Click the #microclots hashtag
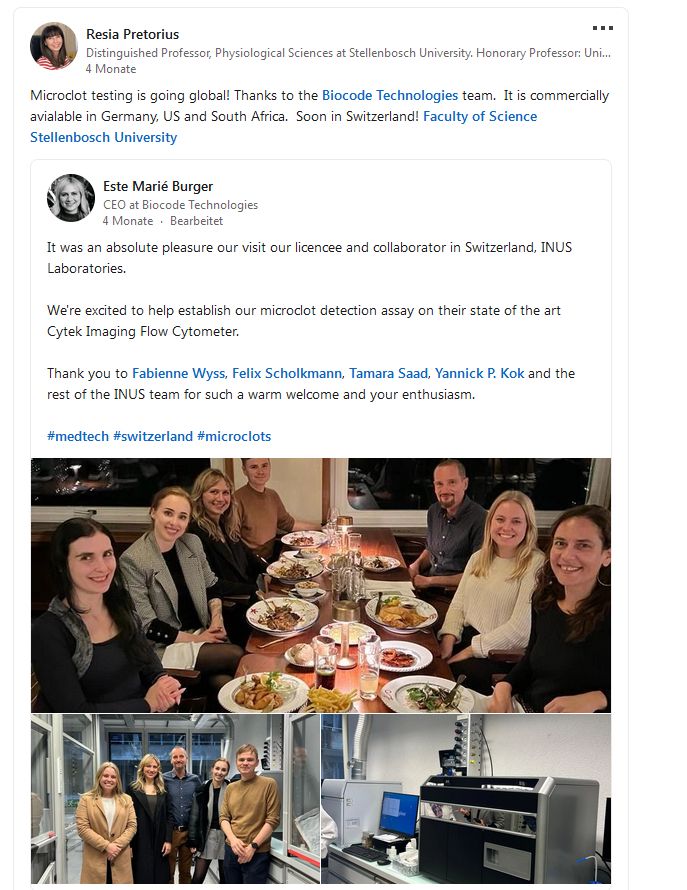 (234, 436)
